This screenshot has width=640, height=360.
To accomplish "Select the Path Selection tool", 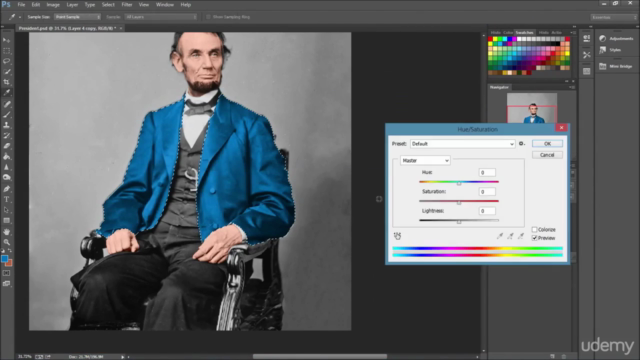I will point(7,210).
